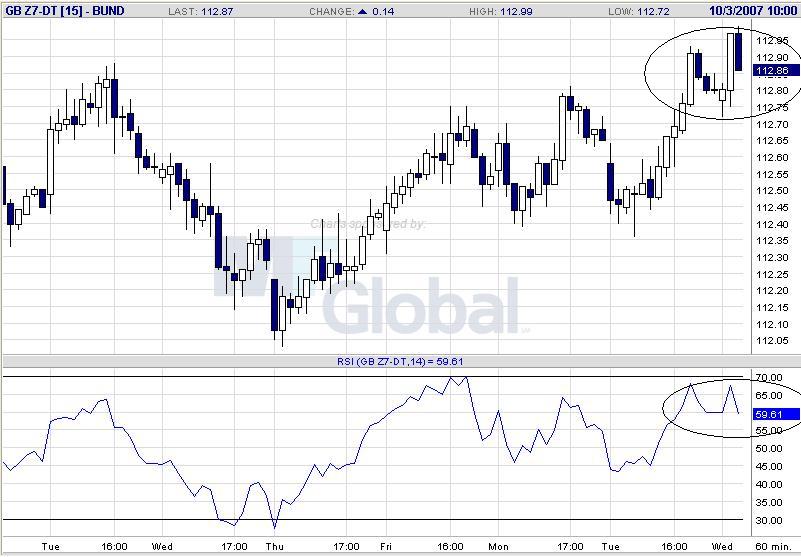This screenshot has height=557, width=801.
Task: Click the 112.20 price axis label
Action: (772, 291)
